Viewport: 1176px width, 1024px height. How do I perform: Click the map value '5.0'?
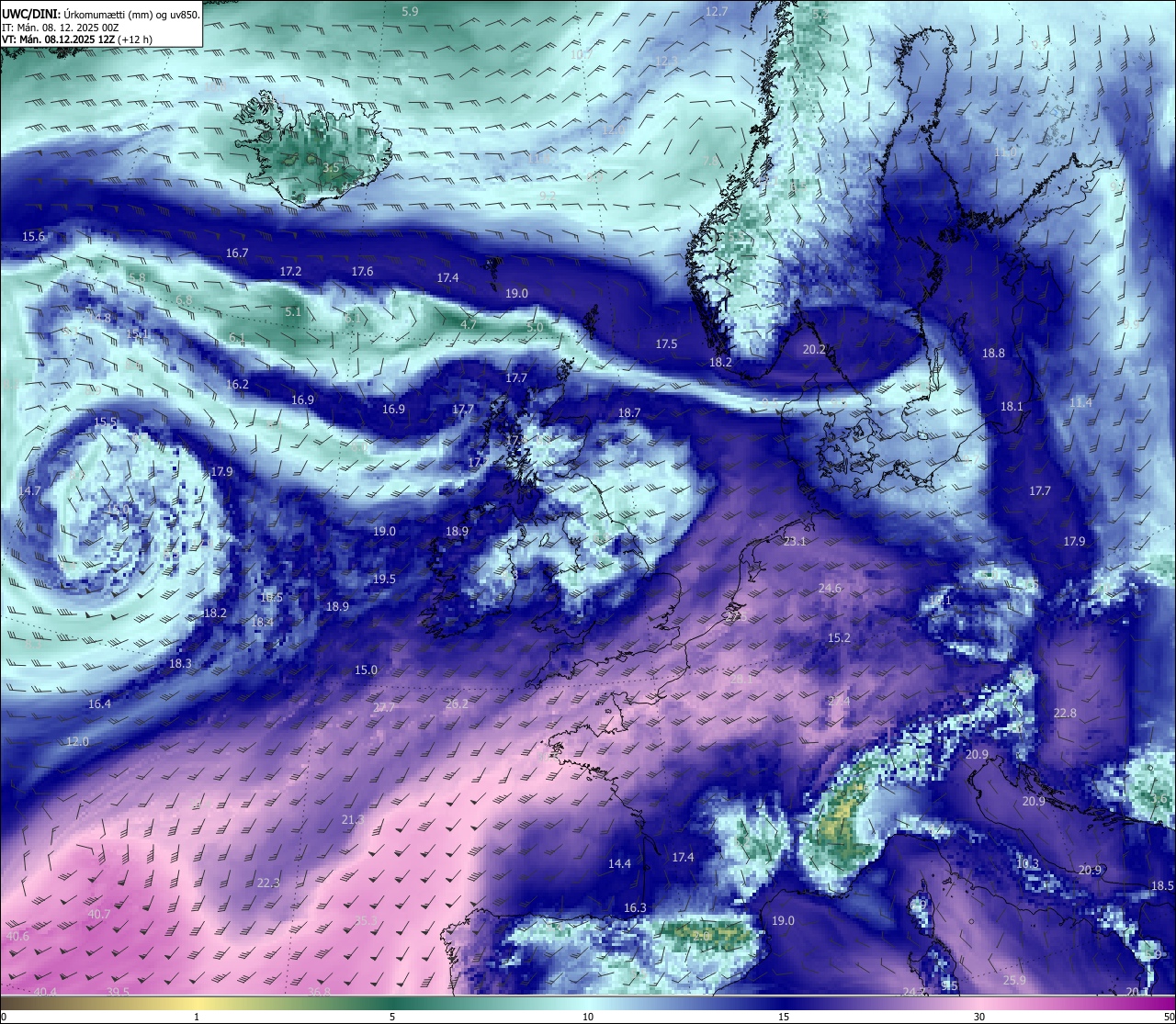click(535, 327)
